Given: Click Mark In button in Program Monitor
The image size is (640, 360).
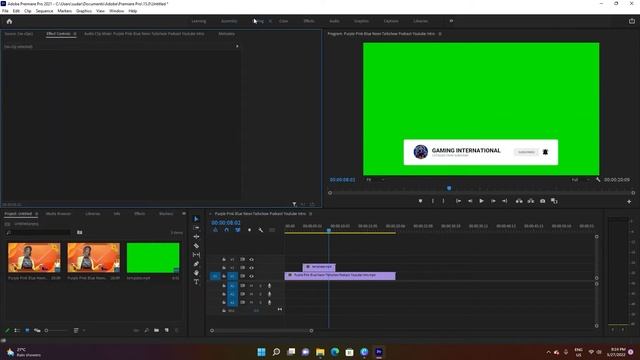Looking at the screenshot, I should [433, 201].
